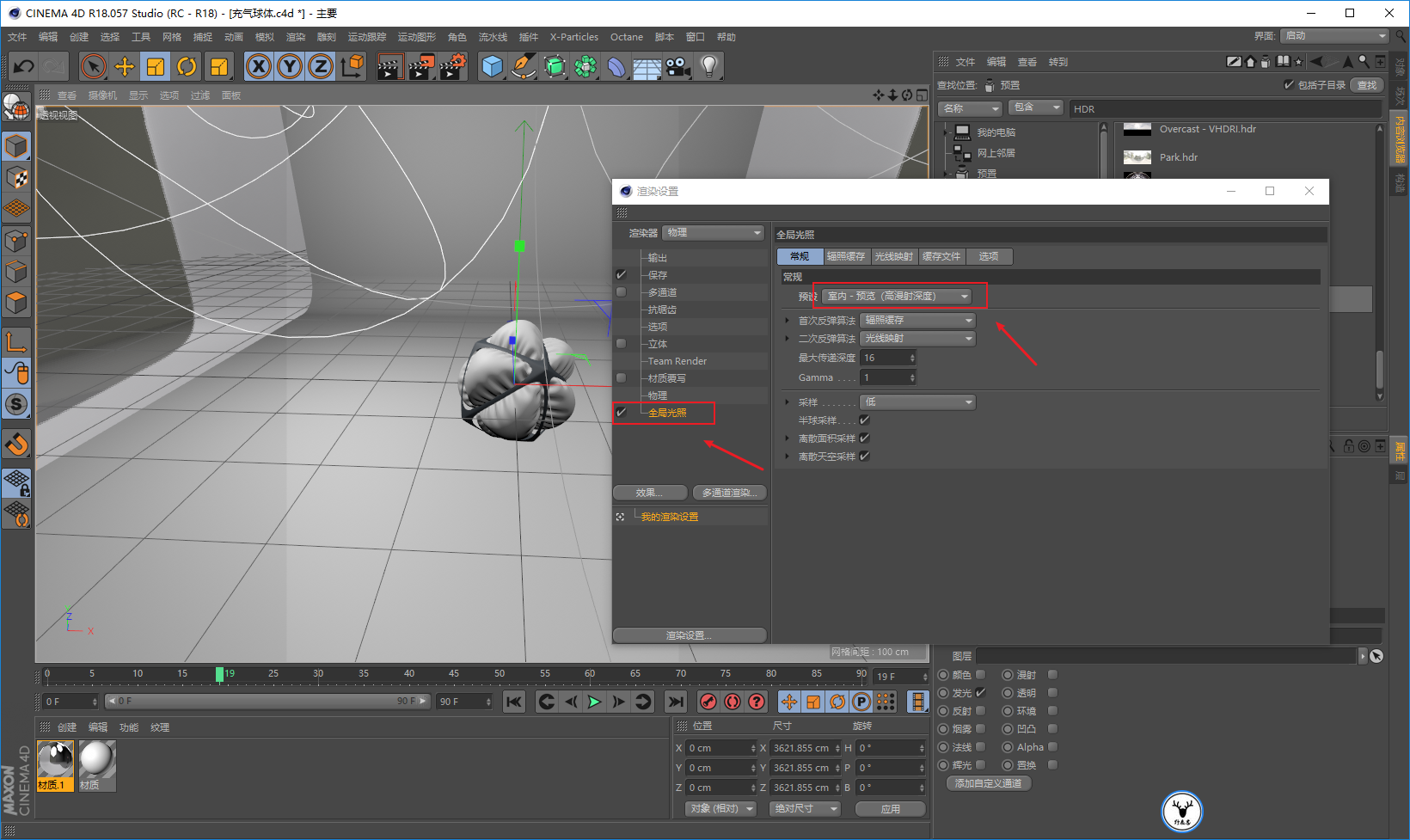Select the Move tool in the top toolbar

[125, 66]
